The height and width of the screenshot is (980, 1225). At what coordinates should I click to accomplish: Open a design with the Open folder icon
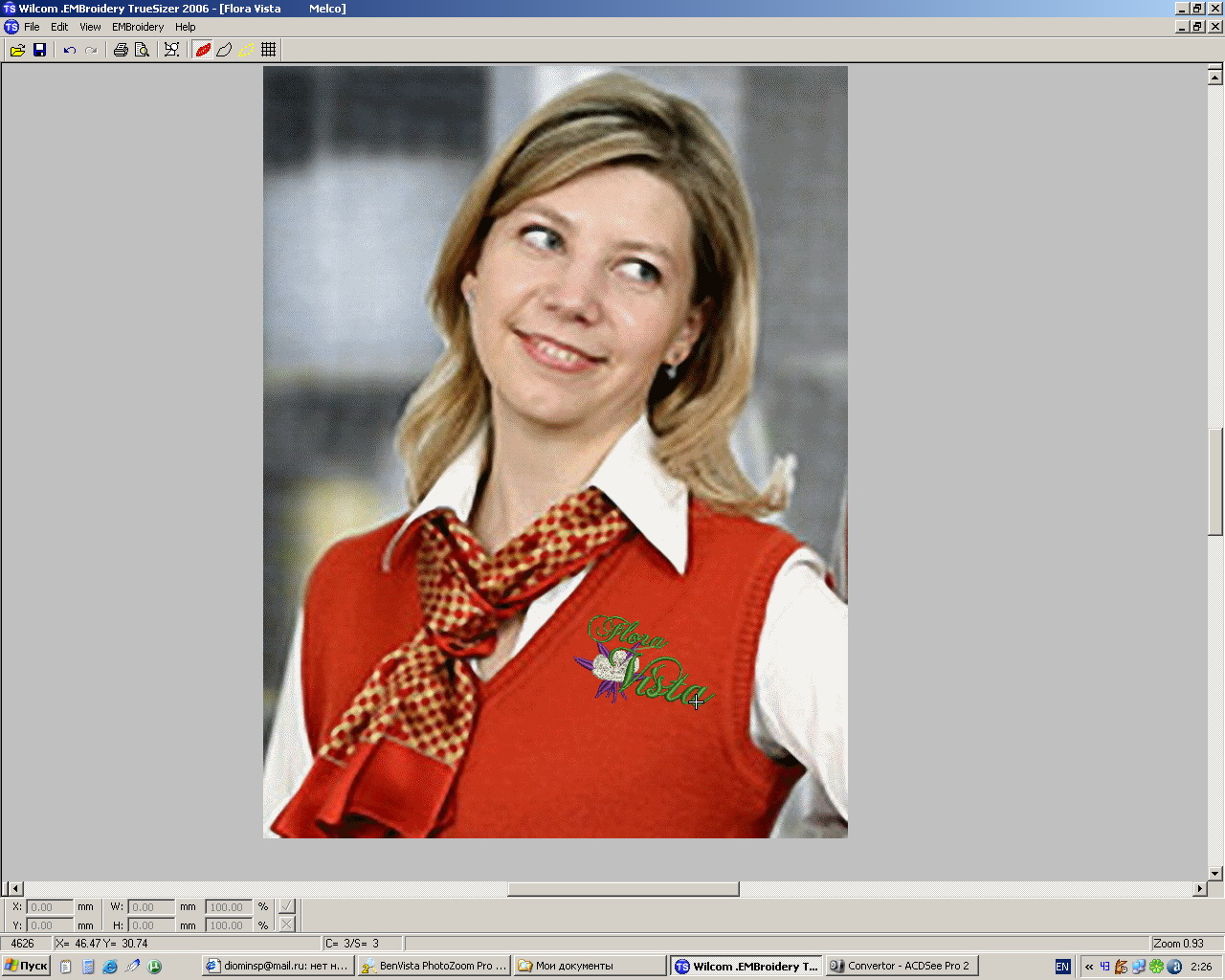(x=17, y=50)
